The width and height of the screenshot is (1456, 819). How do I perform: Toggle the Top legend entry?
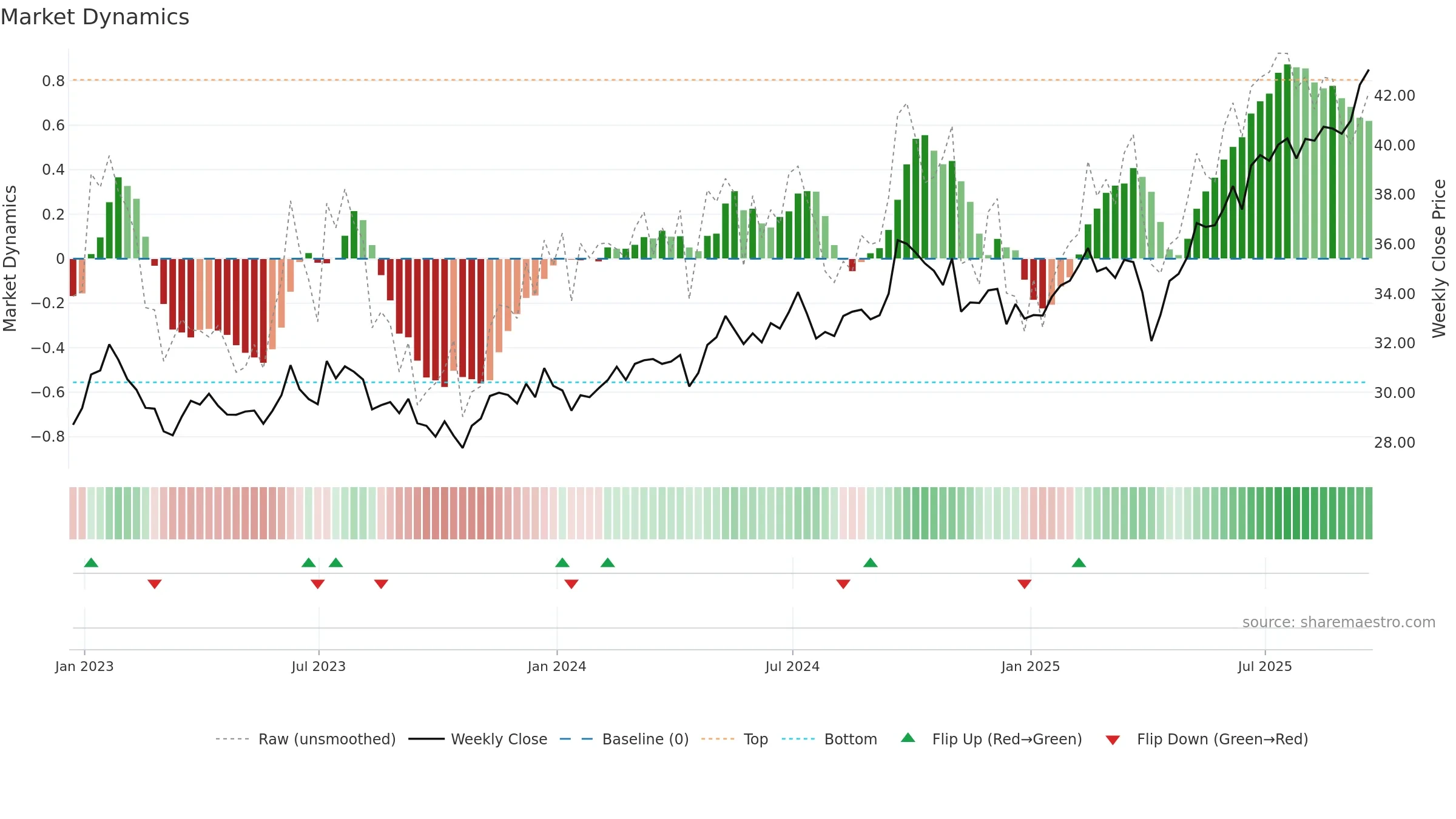click(x=734, y=739)
